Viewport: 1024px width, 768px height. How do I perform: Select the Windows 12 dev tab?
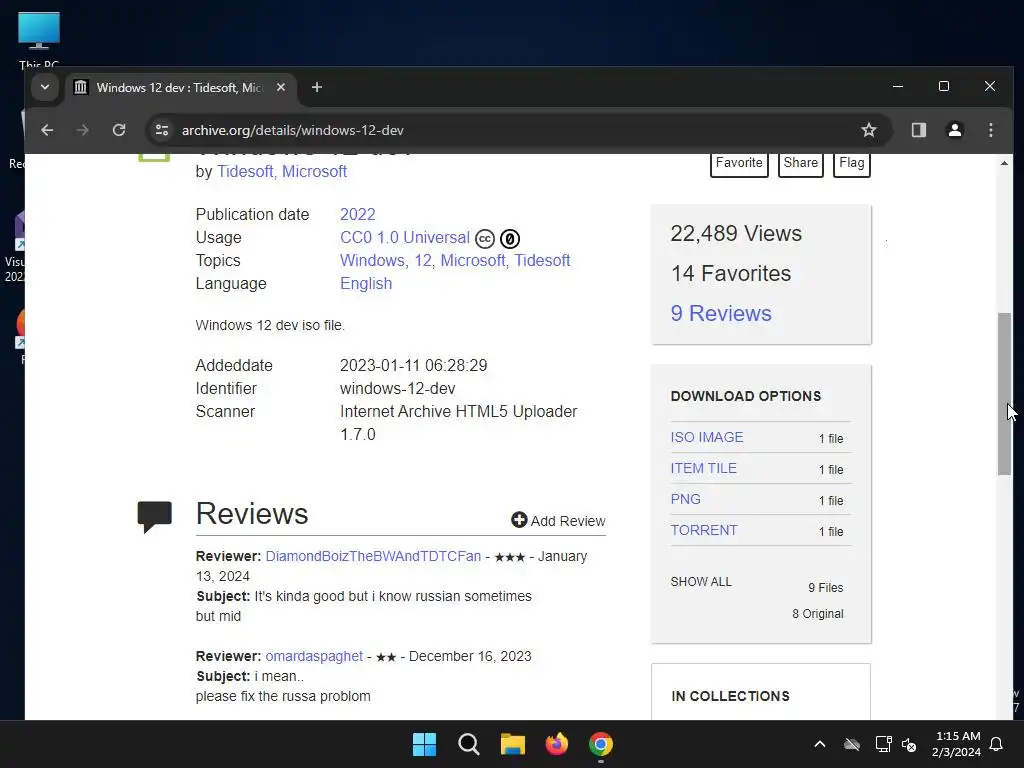pos(180,88)
